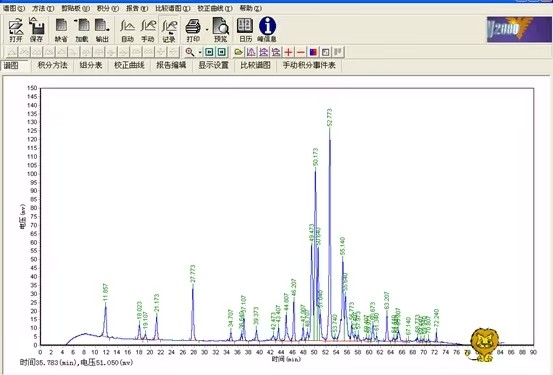The image size is (553, 375).
Task: Click peak label 34.707
Action: coord(231,319)
